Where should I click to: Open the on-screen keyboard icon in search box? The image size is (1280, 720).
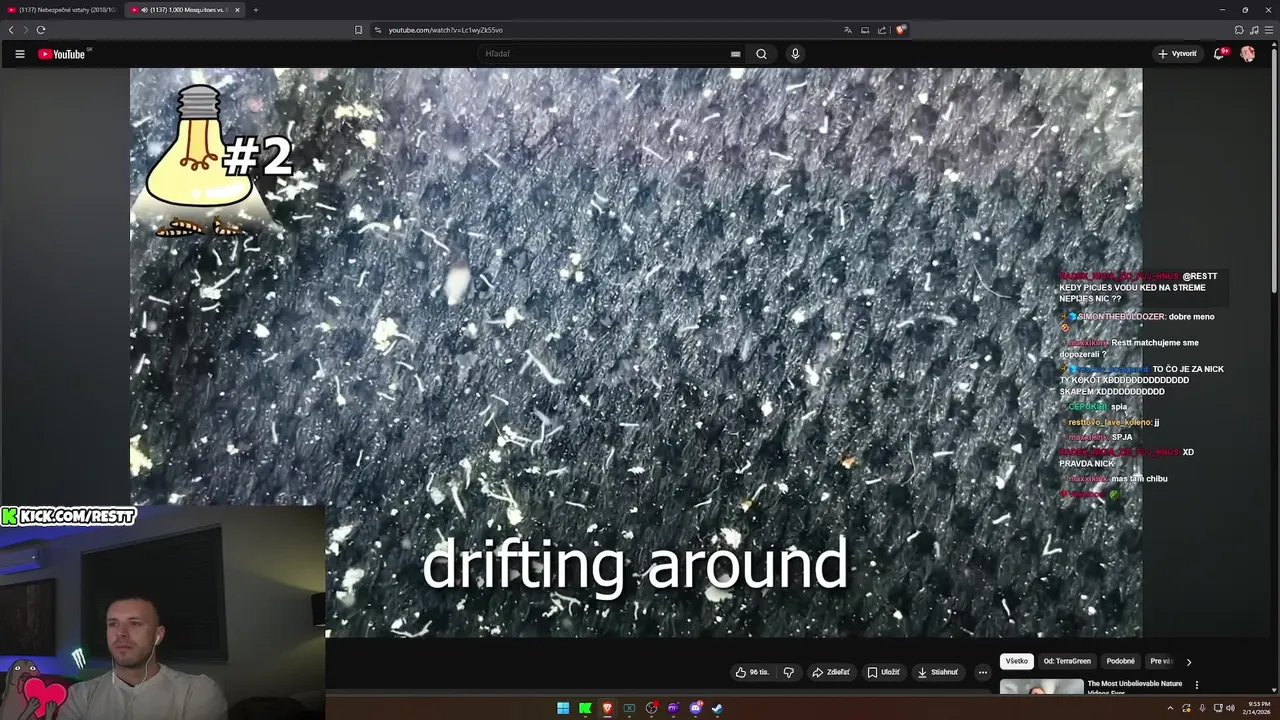tap(736, 54)
